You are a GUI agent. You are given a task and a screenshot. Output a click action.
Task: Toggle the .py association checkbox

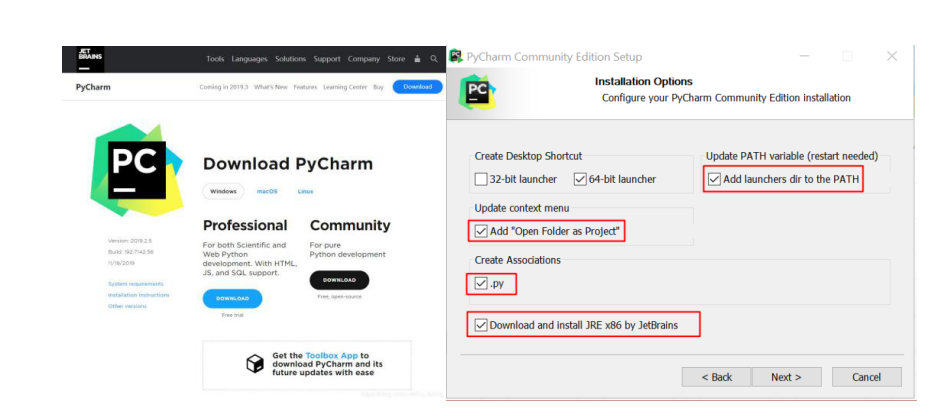pyautogui.click(x=481, y=284)
